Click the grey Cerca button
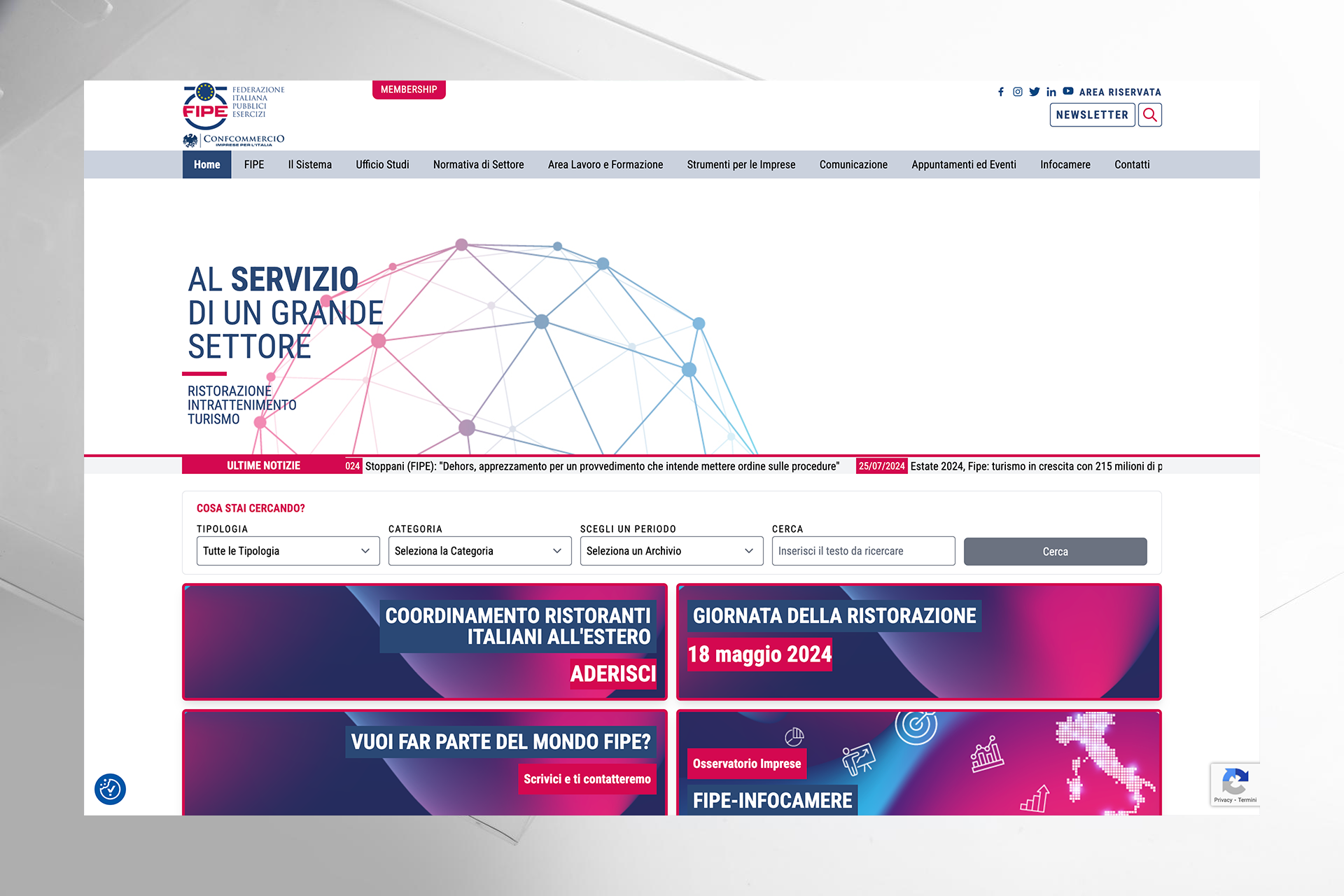Image resolution: width=1344 pixels, height=896 pixels. 1055,552
